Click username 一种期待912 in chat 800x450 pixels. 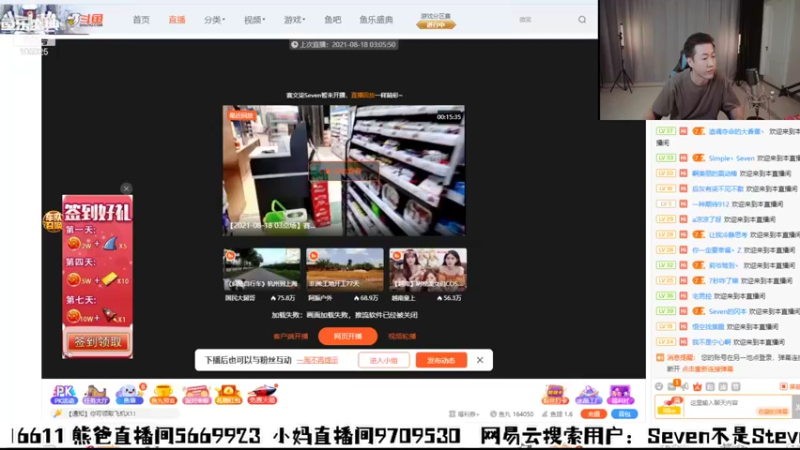click(711, 204)
